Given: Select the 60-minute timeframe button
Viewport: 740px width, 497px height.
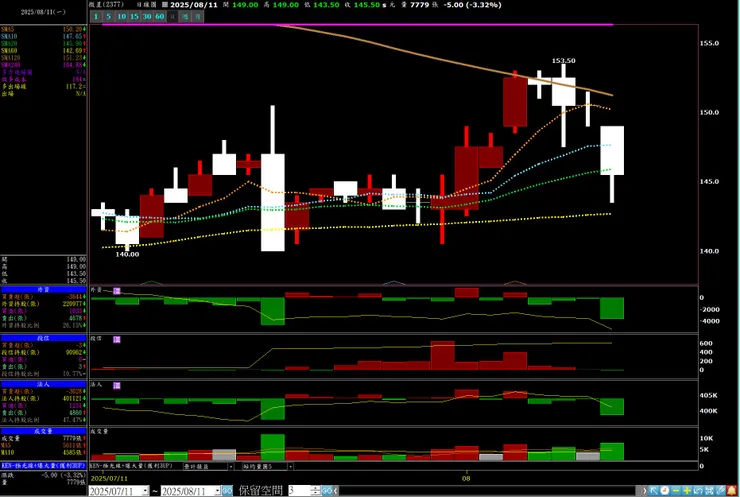Looking at the screenshot, I should 160,17.
